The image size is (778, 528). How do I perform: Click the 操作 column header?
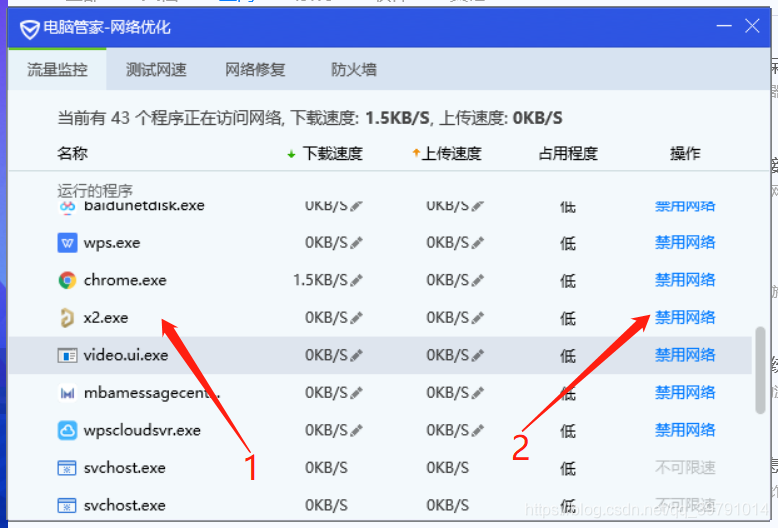(x=685, y=153)
